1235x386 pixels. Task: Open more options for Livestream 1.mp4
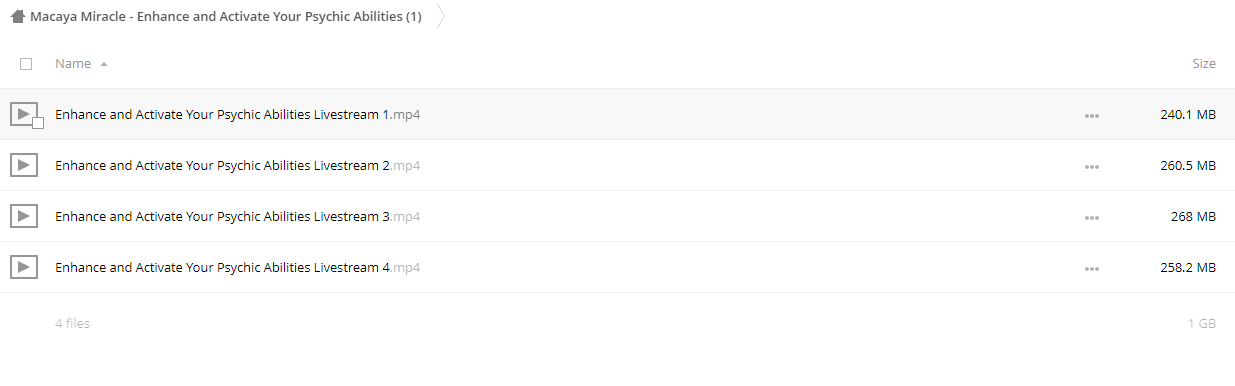coord(1091,116)
